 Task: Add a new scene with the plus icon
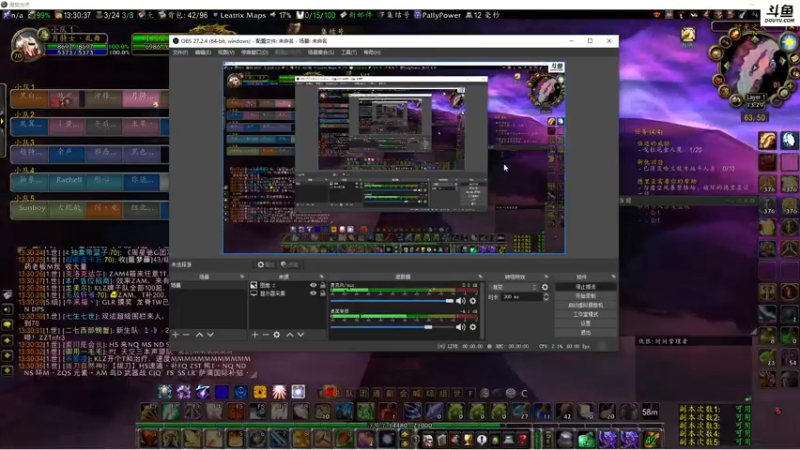176,335
